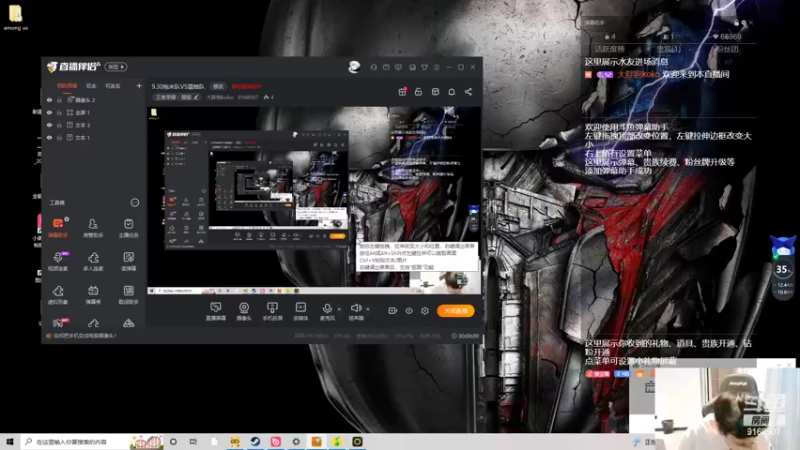Open the 弹幕秀 danmu show tool

pos(93,294)
